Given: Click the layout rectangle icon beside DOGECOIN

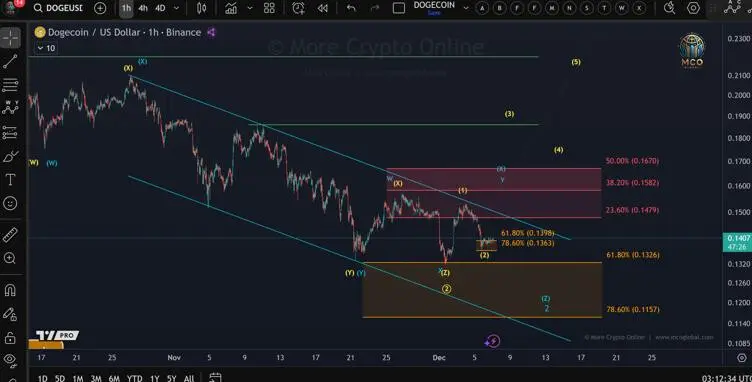Looking at the screenshot, I should click(399, 8).
